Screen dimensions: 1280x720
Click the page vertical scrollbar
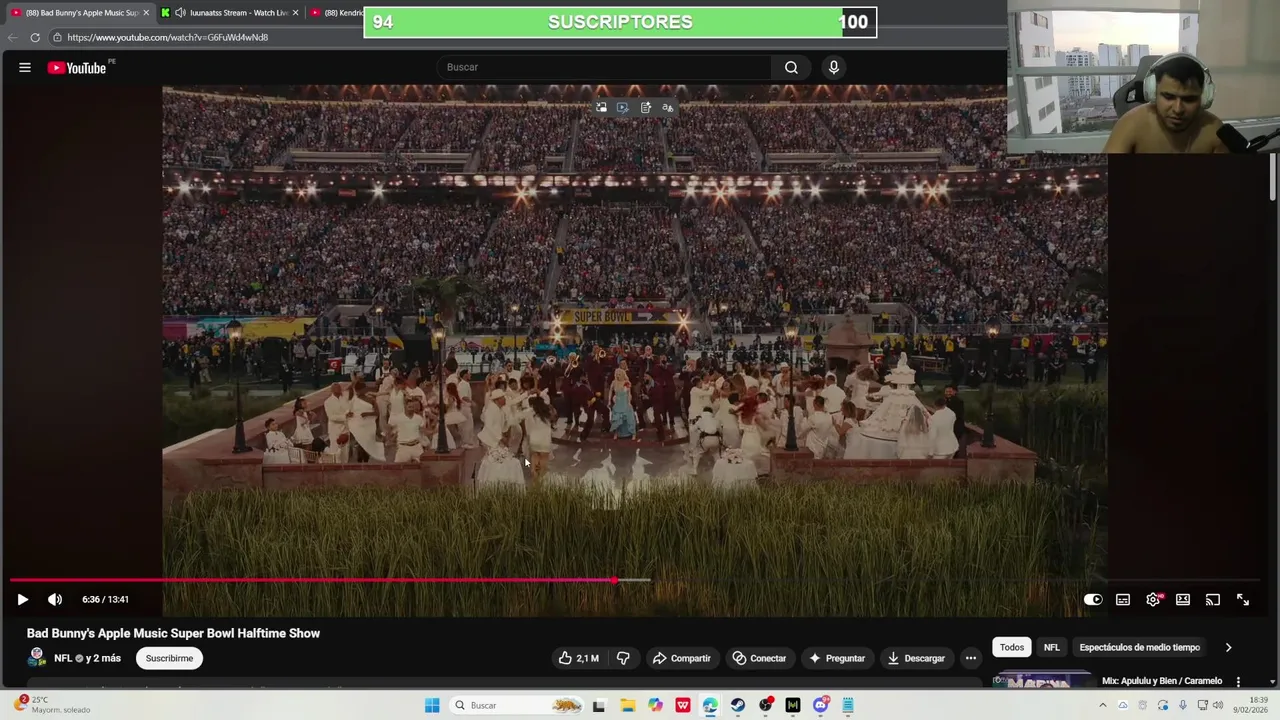tap(1273, 175)
